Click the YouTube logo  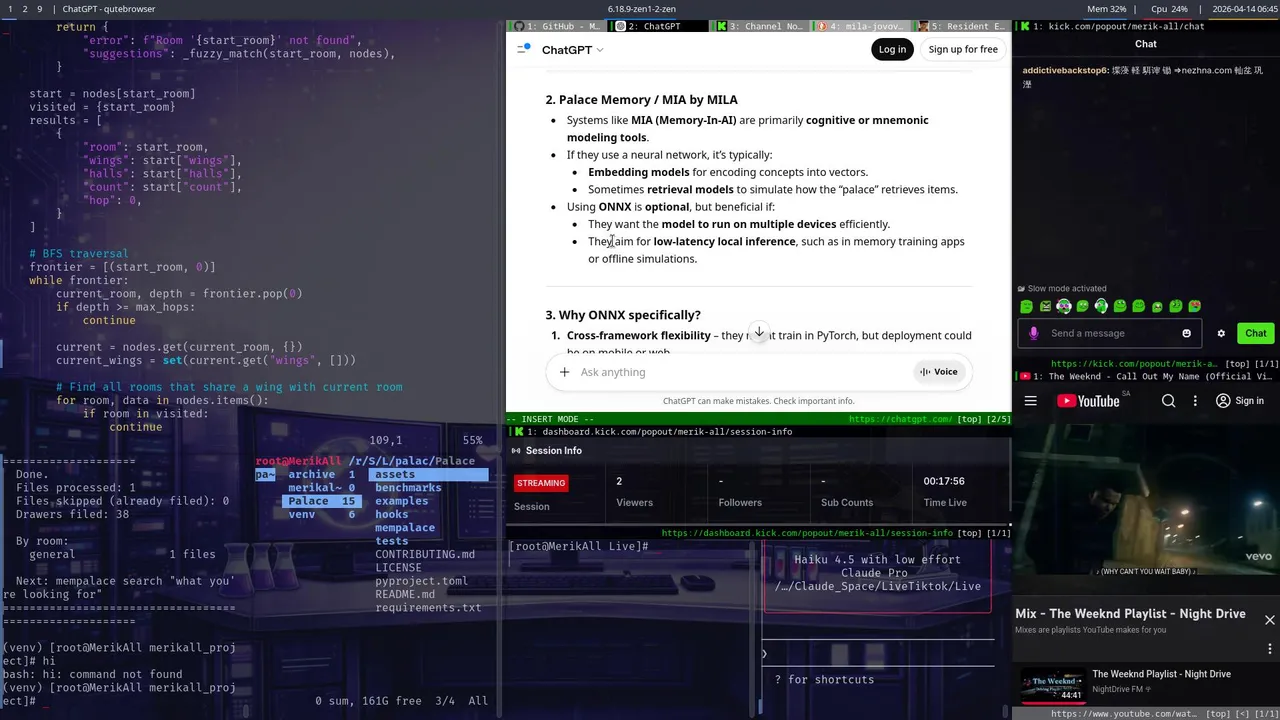[x=1088, y=401]
